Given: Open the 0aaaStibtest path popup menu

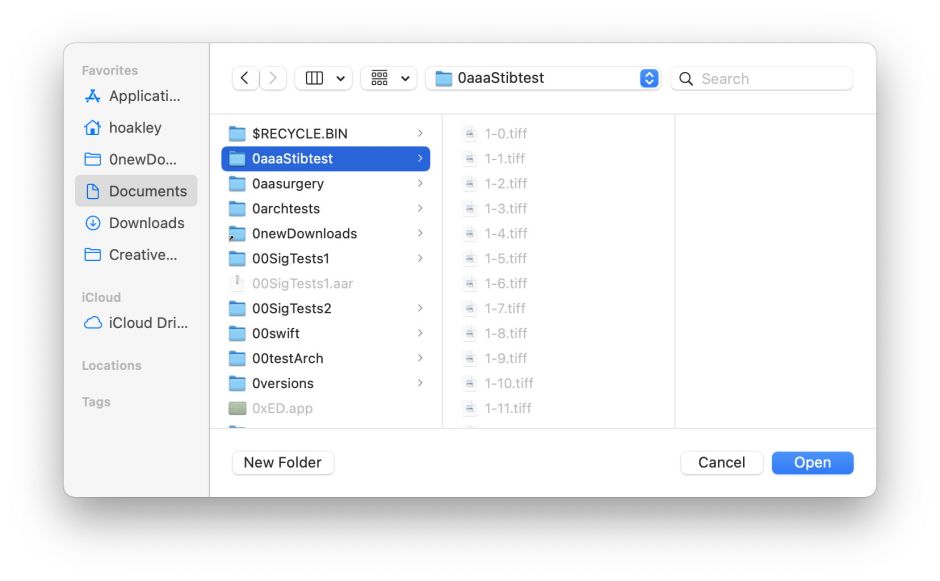Looking at the screenshot, I should click(649, 78).
